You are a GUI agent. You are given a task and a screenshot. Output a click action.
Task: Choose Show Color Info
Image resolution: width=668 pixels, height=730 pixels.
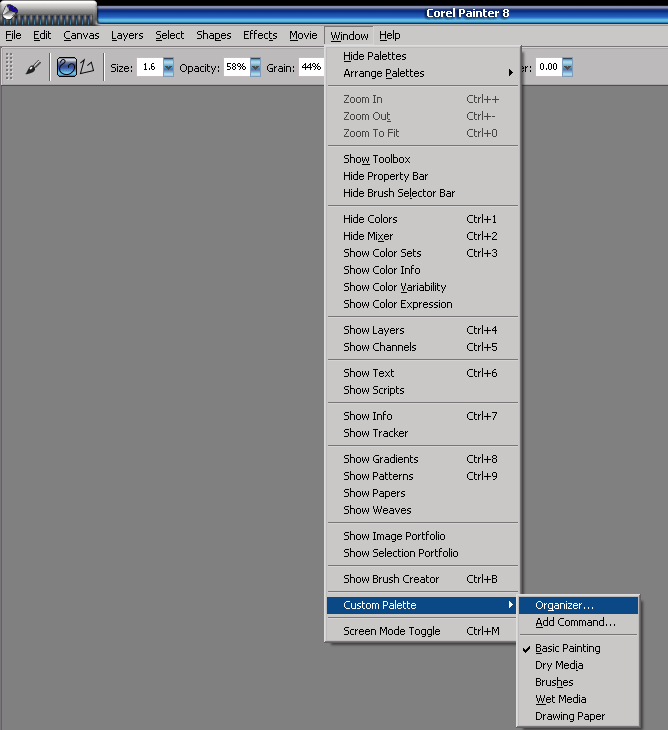(423, 270)
